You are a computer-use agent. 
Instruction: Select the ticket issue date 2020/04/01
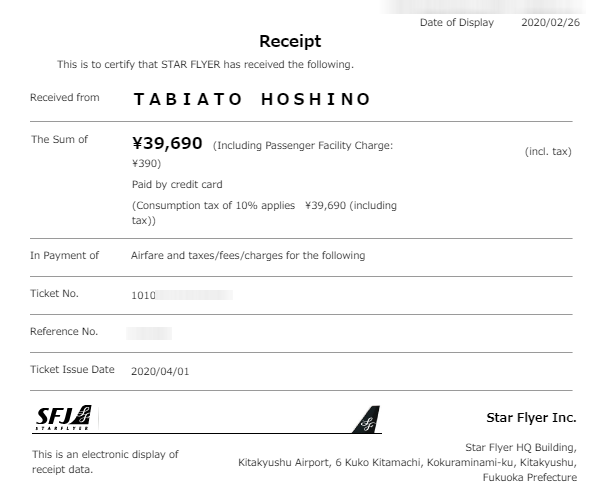(160, 370)
